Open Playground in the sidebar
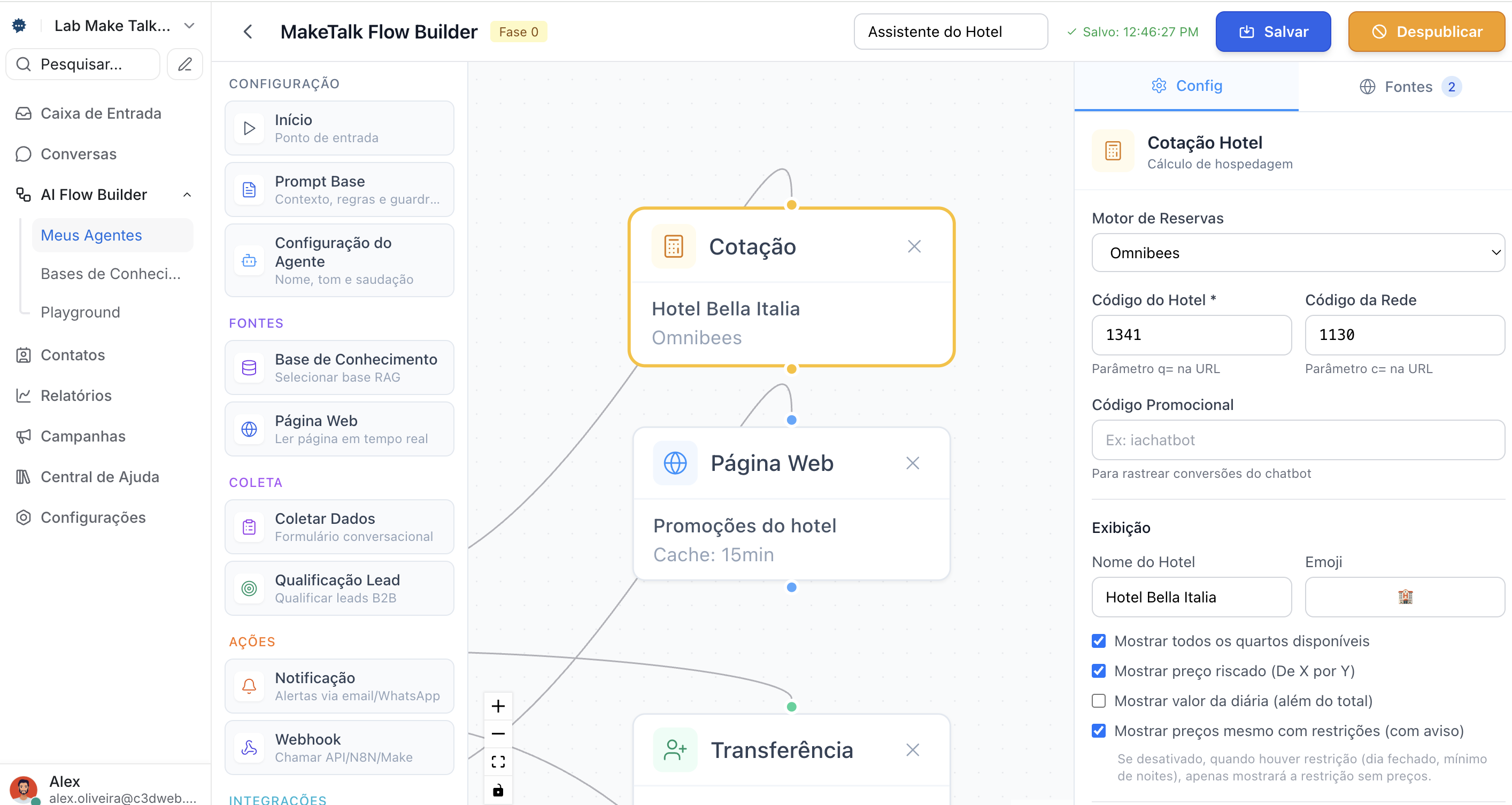The height and width of the screenshot is (805, 1512). point(80,312)
